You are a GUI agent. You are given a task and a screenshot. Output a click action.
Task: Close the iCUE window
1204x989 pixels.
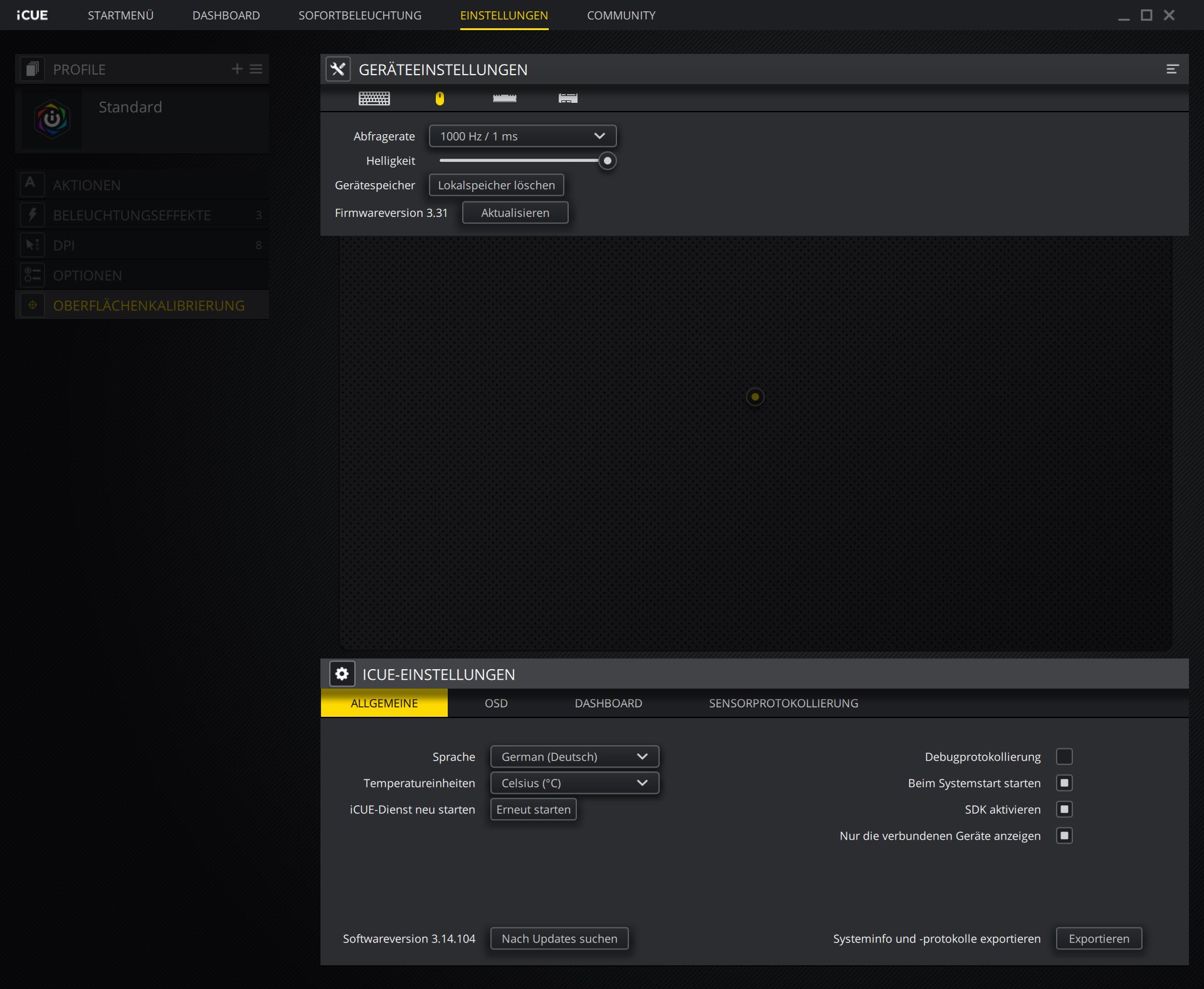point(1169,15)
